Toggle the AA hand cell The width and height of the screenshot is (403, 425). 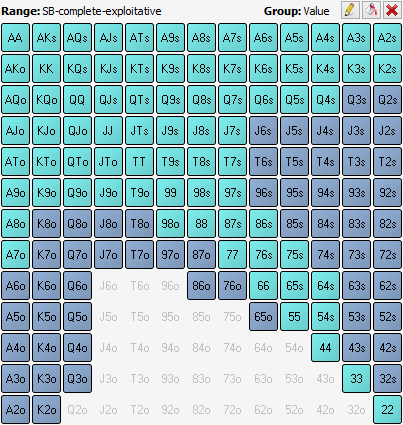tap(15, 38)
